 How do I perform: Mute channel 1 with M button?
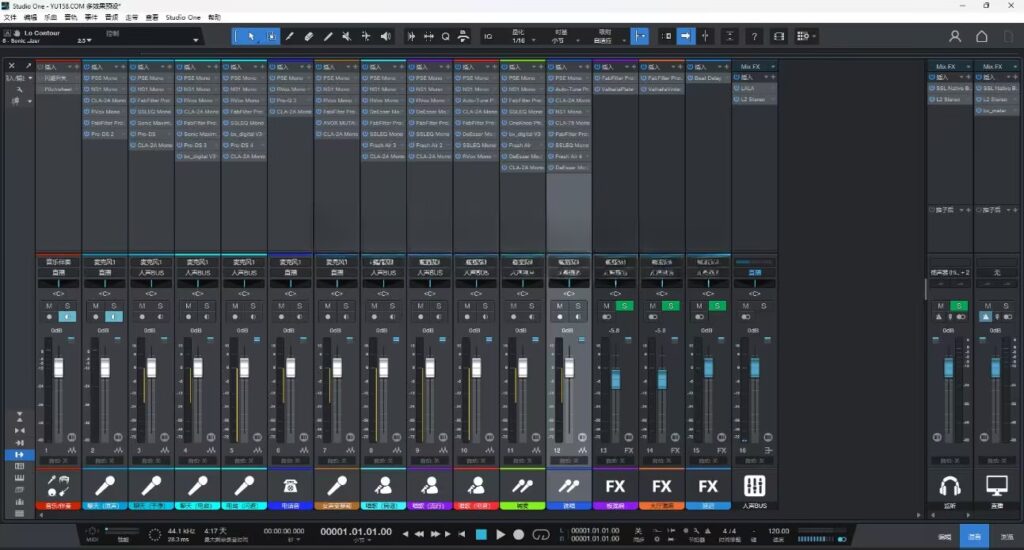49,305
